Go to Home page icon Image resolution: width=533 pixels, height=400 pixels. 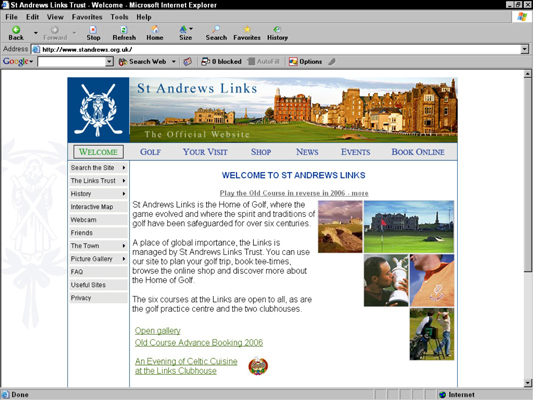click(155, 30)
